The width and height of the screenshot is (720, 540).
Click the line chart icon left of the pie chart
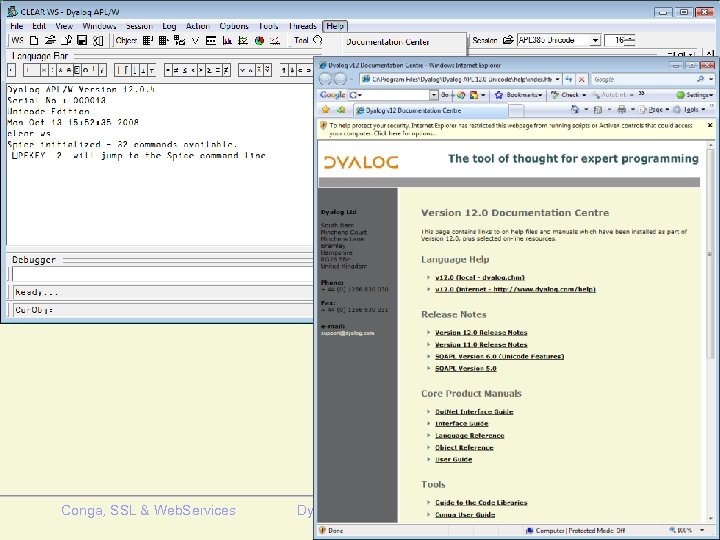click(x=243, y=40)
